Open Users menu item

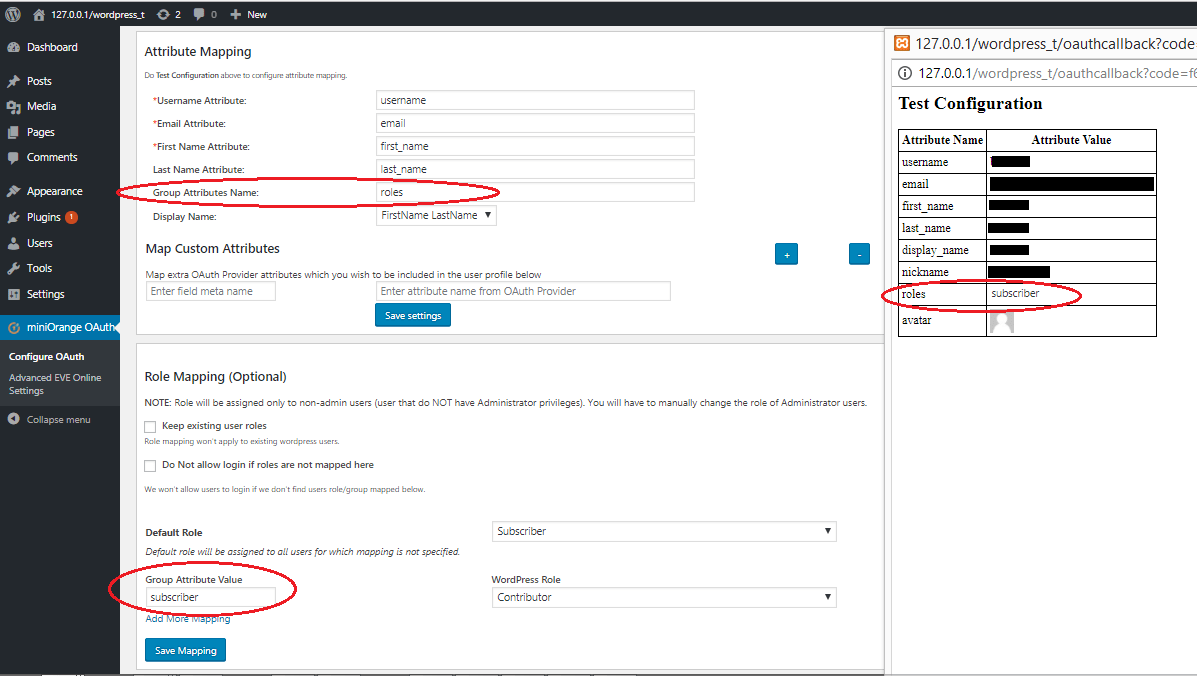40,243
